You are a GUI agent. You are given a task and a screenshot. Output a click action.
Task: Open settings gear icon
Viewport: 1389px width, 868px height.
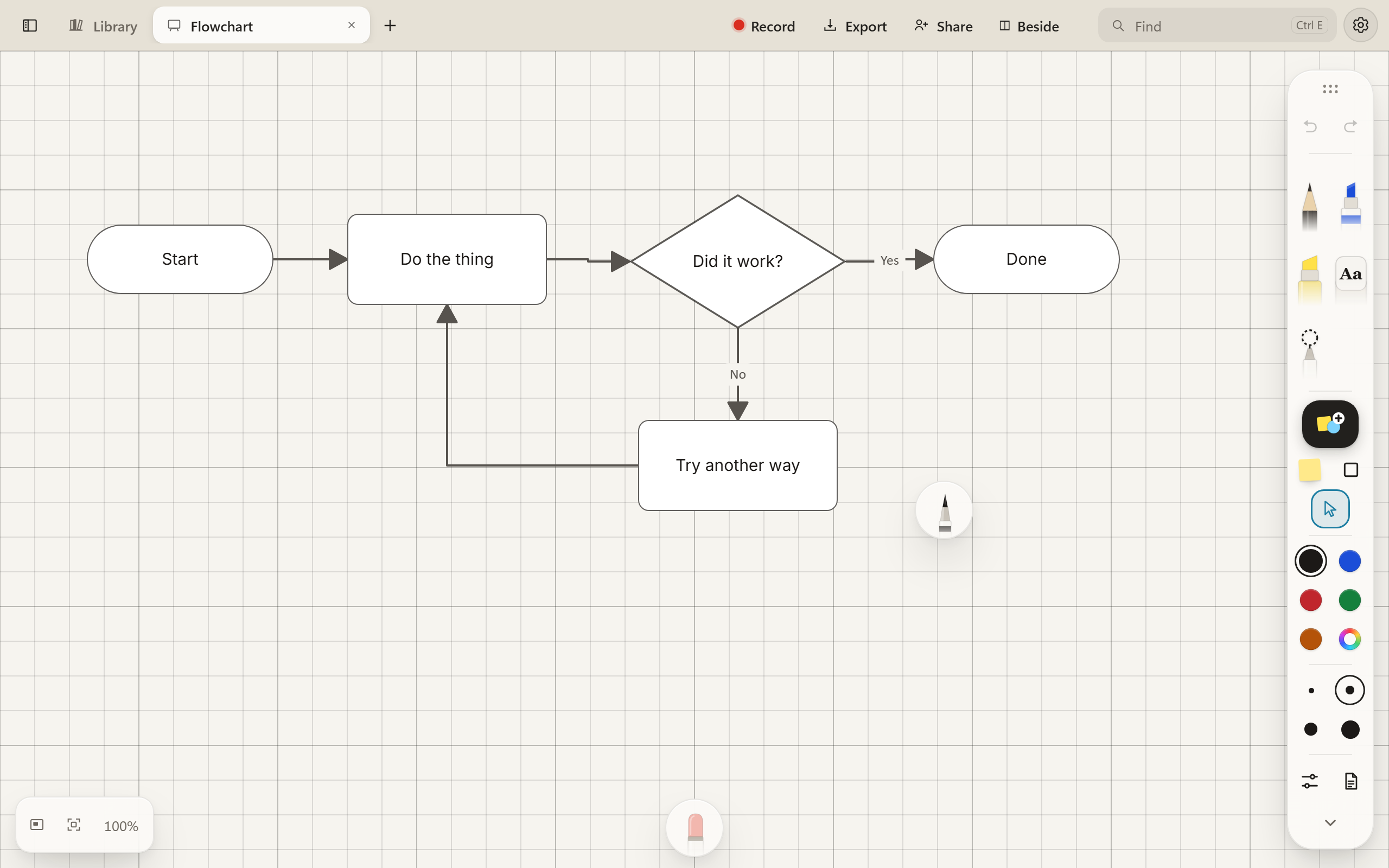coord(1360,25)
